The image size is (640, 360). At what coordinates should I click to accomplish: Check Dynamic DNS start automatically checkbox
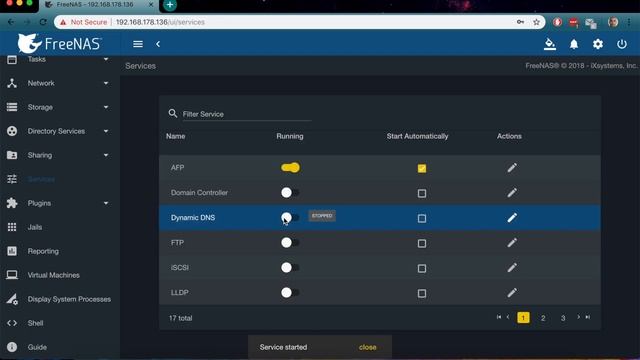(422, 218)
